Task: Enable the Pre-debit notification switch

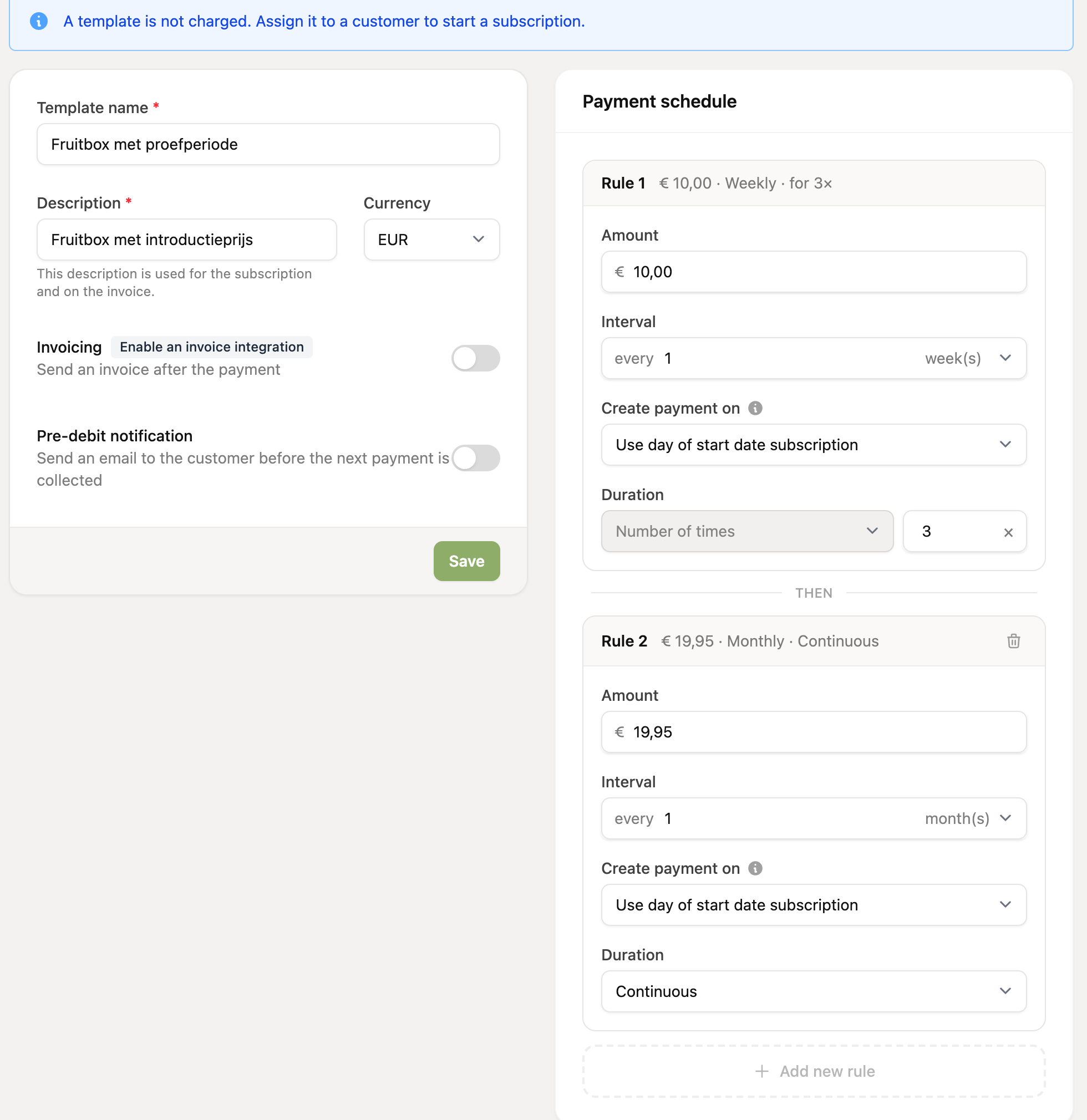Action: [x=475, y=458]
